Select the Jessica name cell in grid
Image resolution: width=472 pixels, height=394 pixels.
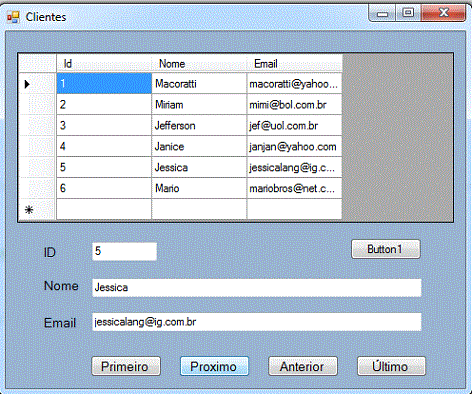[x=199, y=167]
